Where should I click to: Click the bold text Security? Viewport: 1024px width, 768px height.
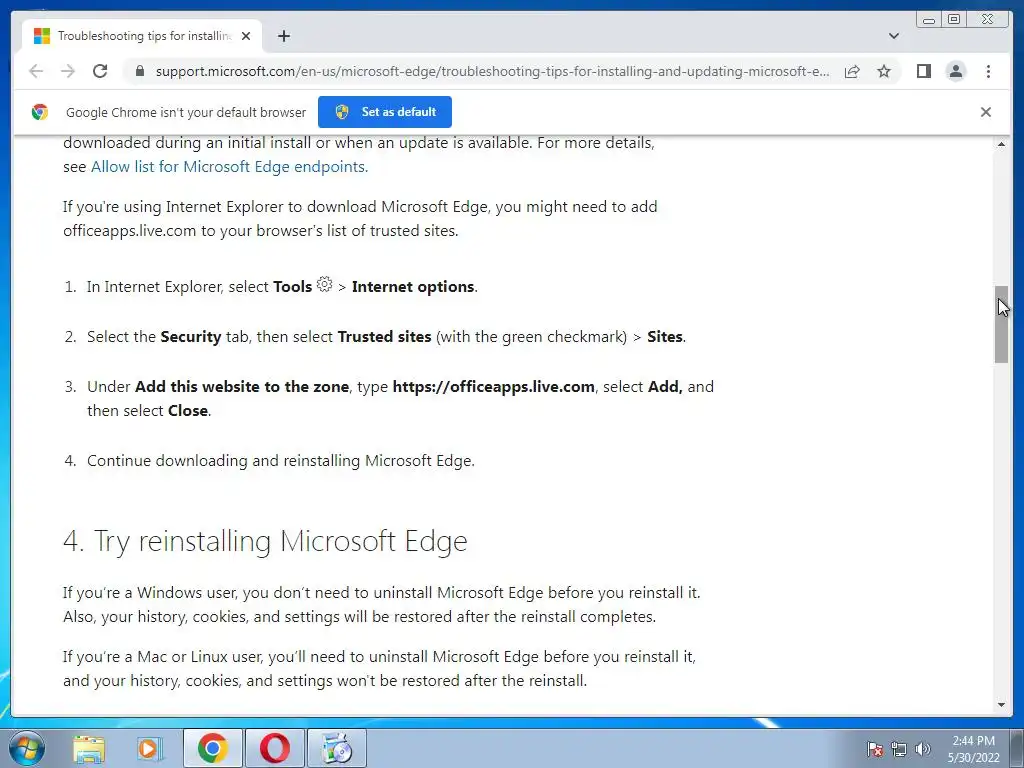(x=191, y=337)
